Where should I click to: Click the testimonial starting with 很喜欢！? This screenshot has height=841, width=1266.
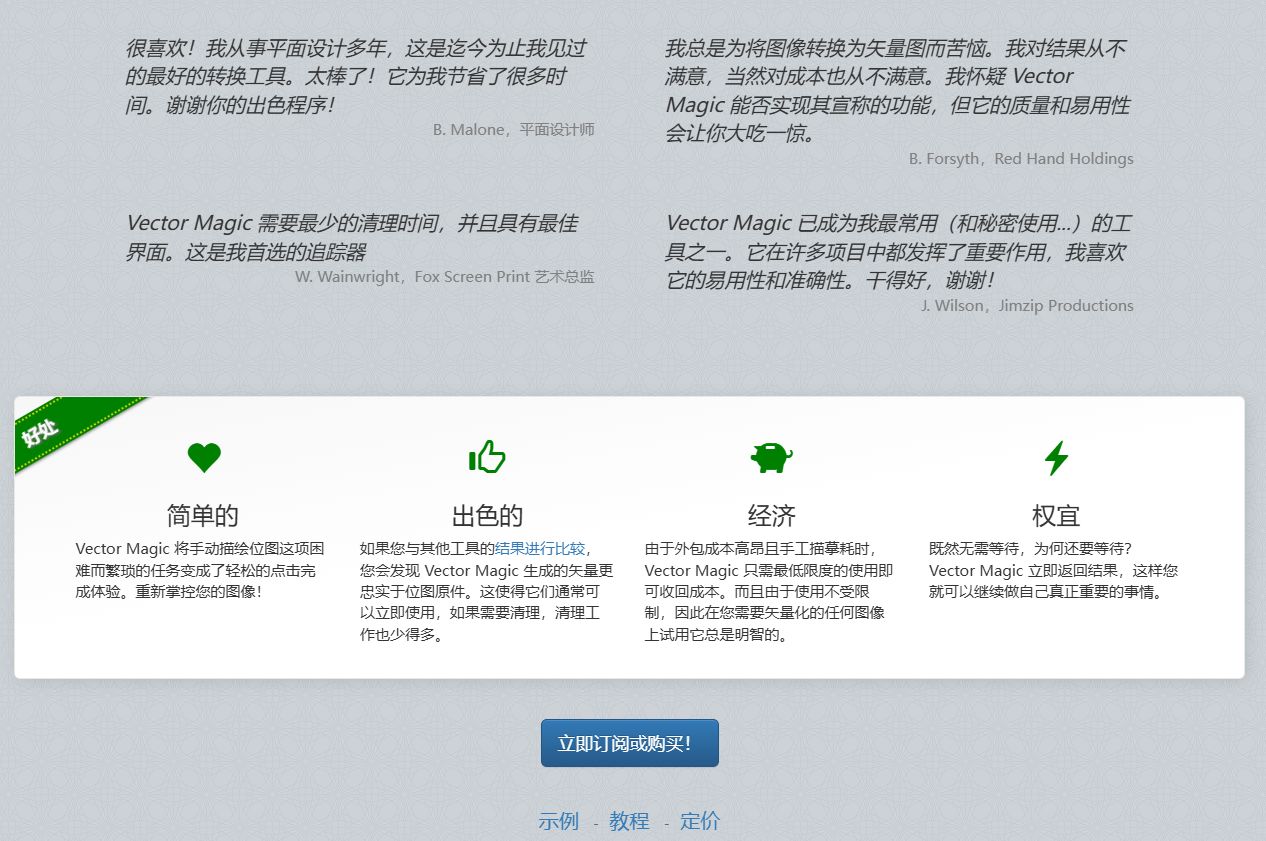point(358,76)
